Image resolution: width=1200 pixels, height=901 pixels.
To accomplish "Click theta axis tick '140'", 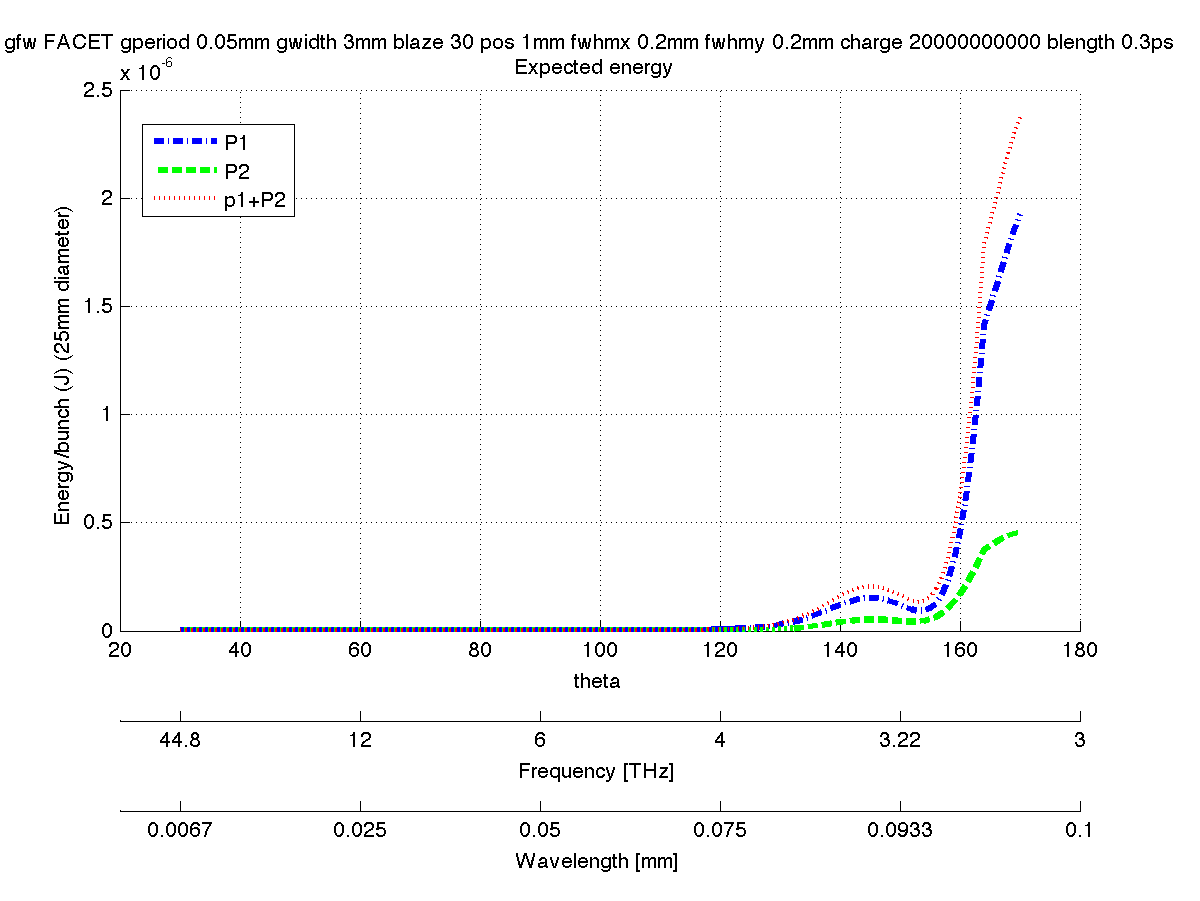I will [840, 650].
